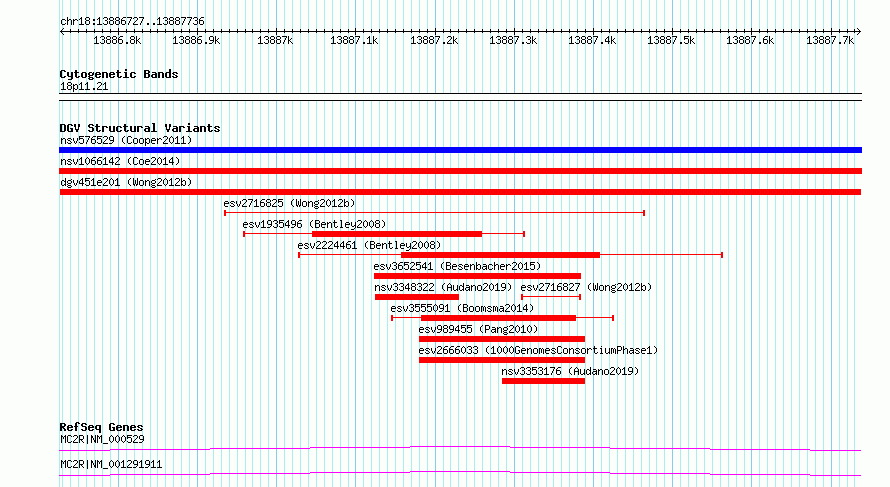Select the red nsv1066142 variant bar
Viewport: 890px width, 487px height.
[460, 171]
